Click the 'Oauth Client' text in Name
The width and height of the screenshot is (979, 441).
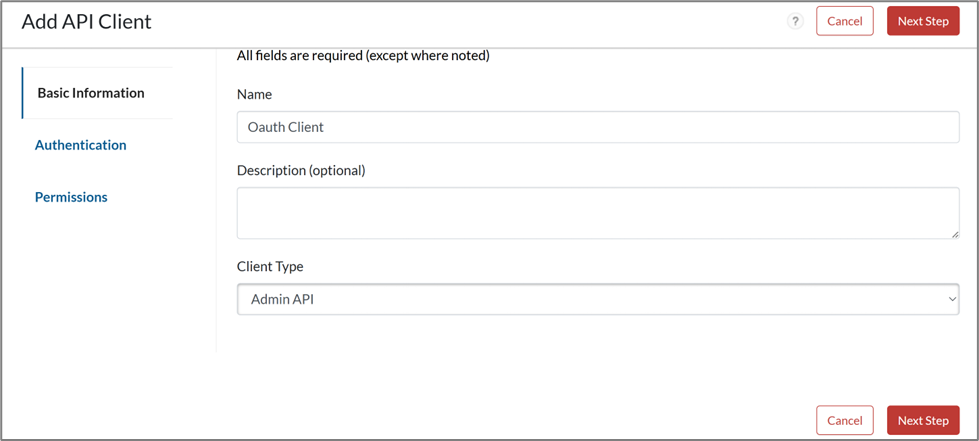tap(286, 127)
